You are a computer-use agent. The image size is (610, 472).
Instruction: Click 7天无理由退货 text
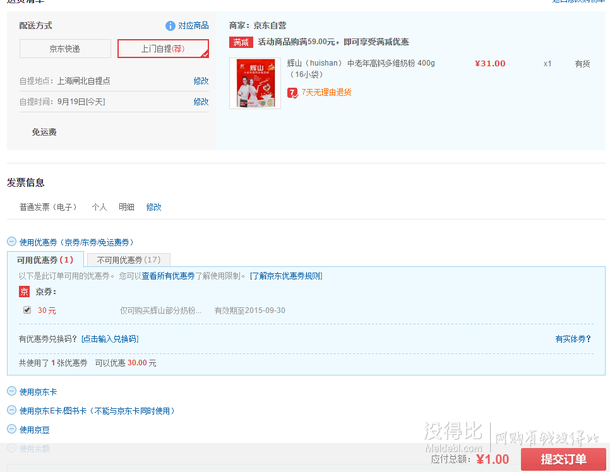(x=326, y=92)
